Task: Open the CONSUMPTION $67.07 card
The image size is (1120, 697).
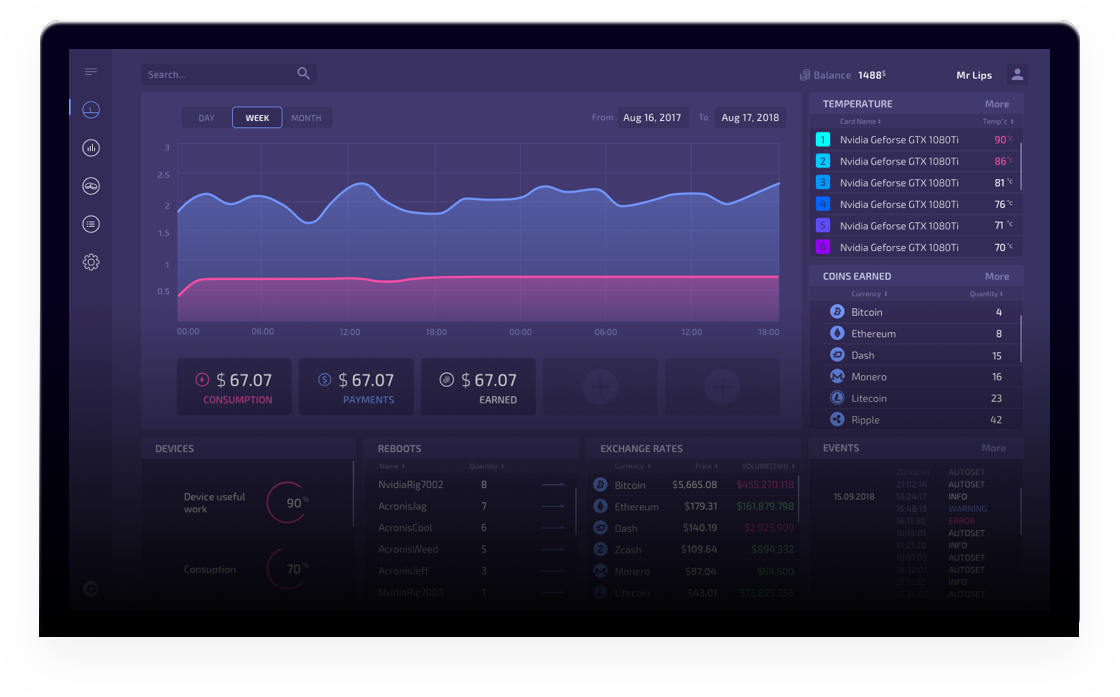Action: coord(234,386)
